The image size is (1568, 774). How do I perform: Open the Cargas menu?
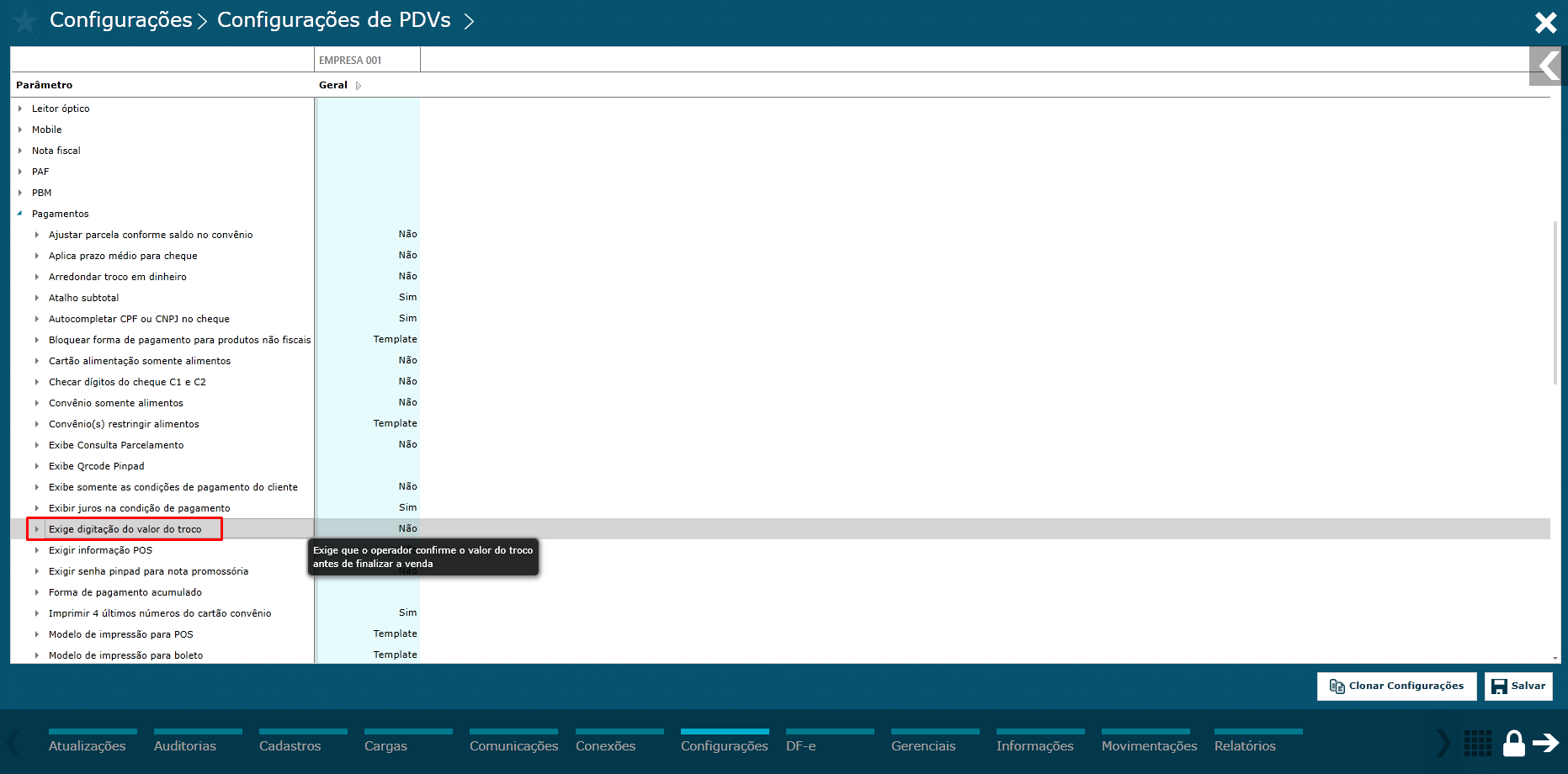[385, 745]
